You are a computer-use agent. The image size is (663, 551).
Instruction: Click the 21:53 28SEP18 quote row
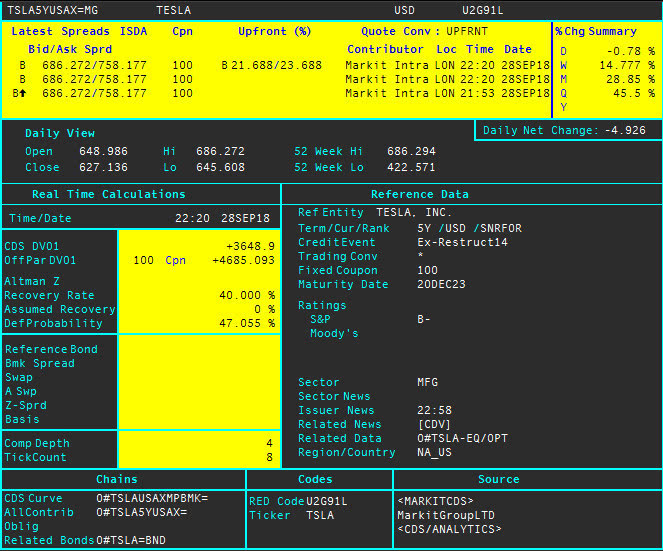point(279,93)
